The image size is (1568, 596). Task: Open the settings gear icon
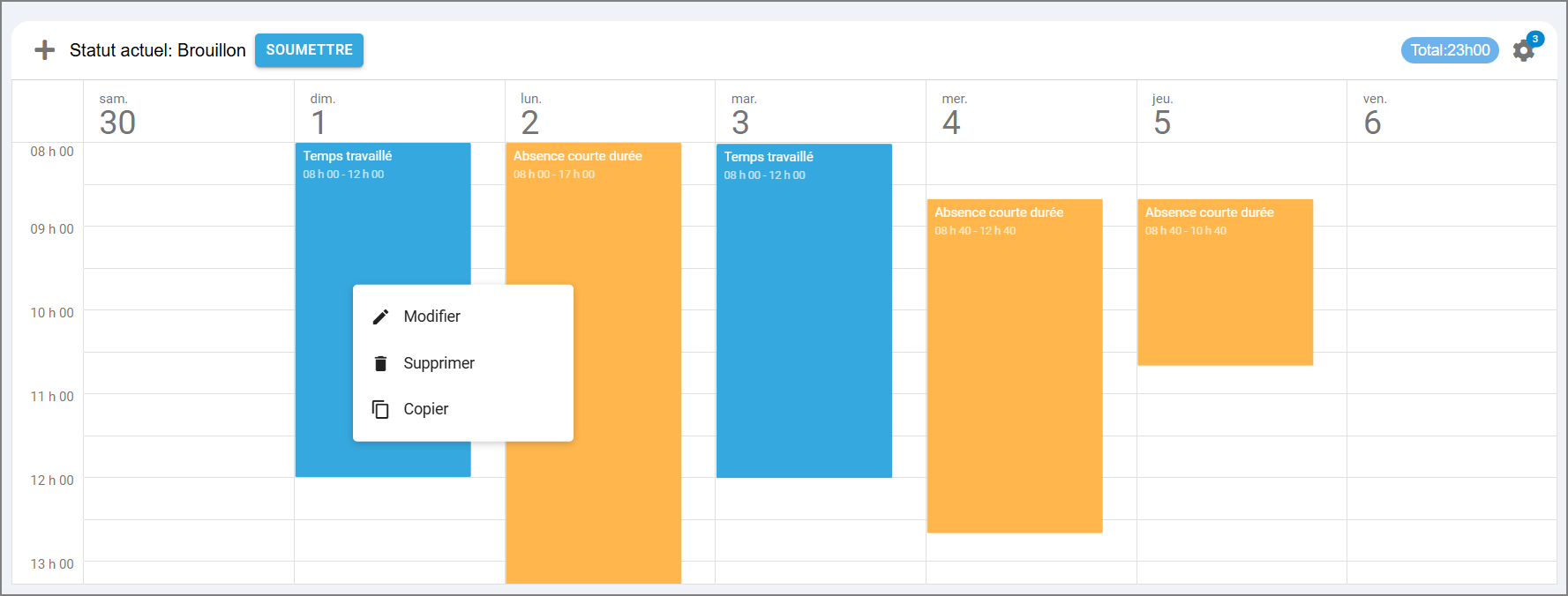(1522, 51)
